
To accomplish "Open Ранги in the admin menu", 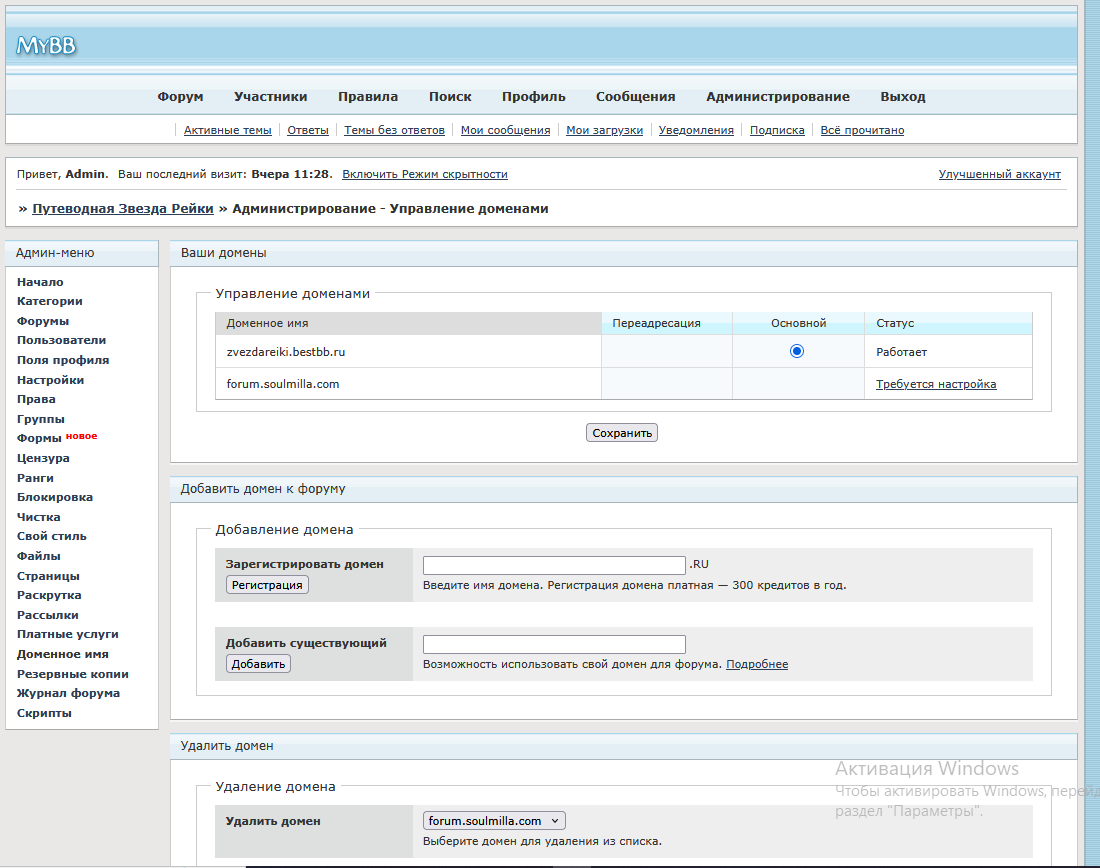I will [35, 478].
